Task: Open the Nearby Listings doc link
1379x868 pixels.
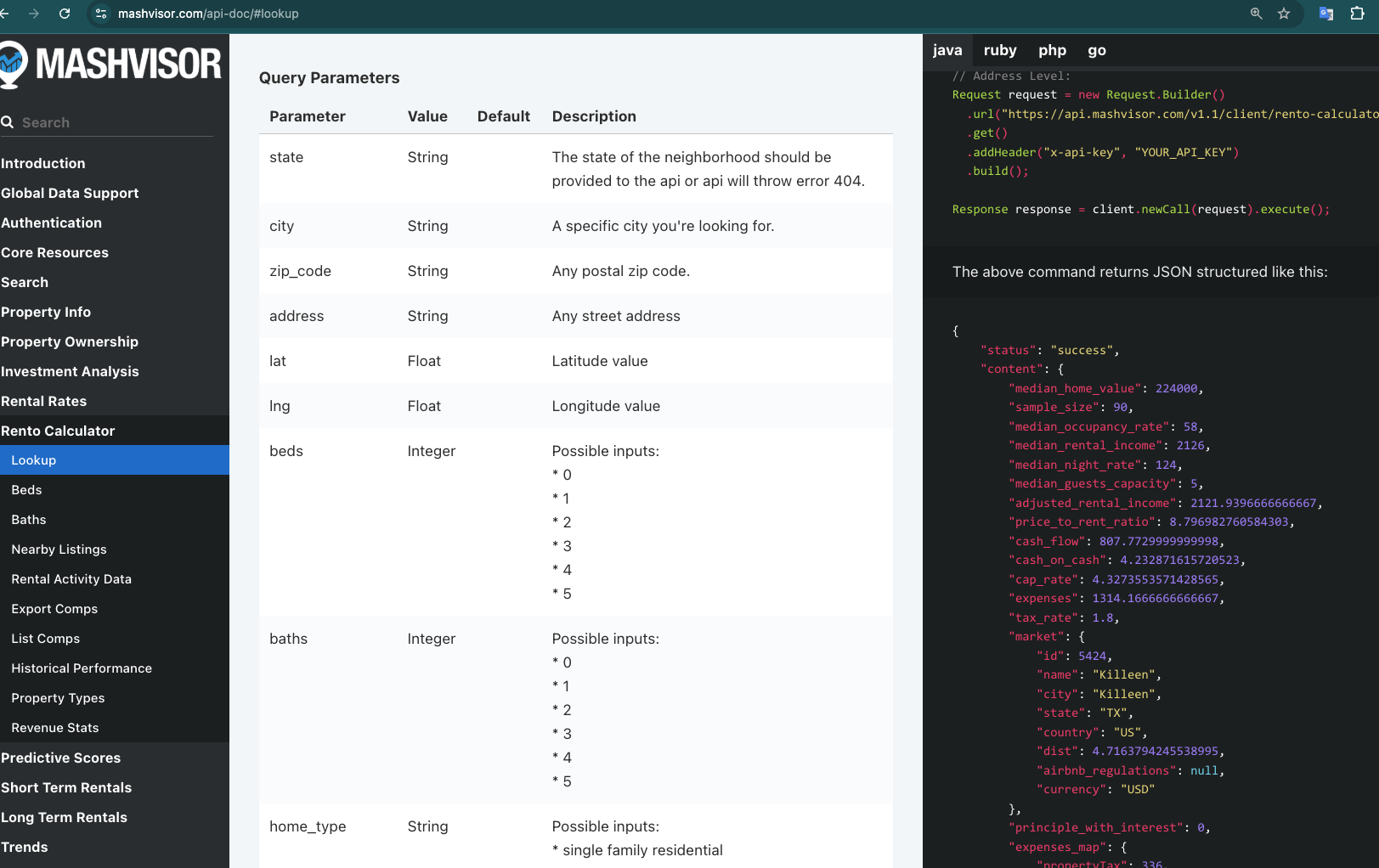Action: (x=59, y=550)
